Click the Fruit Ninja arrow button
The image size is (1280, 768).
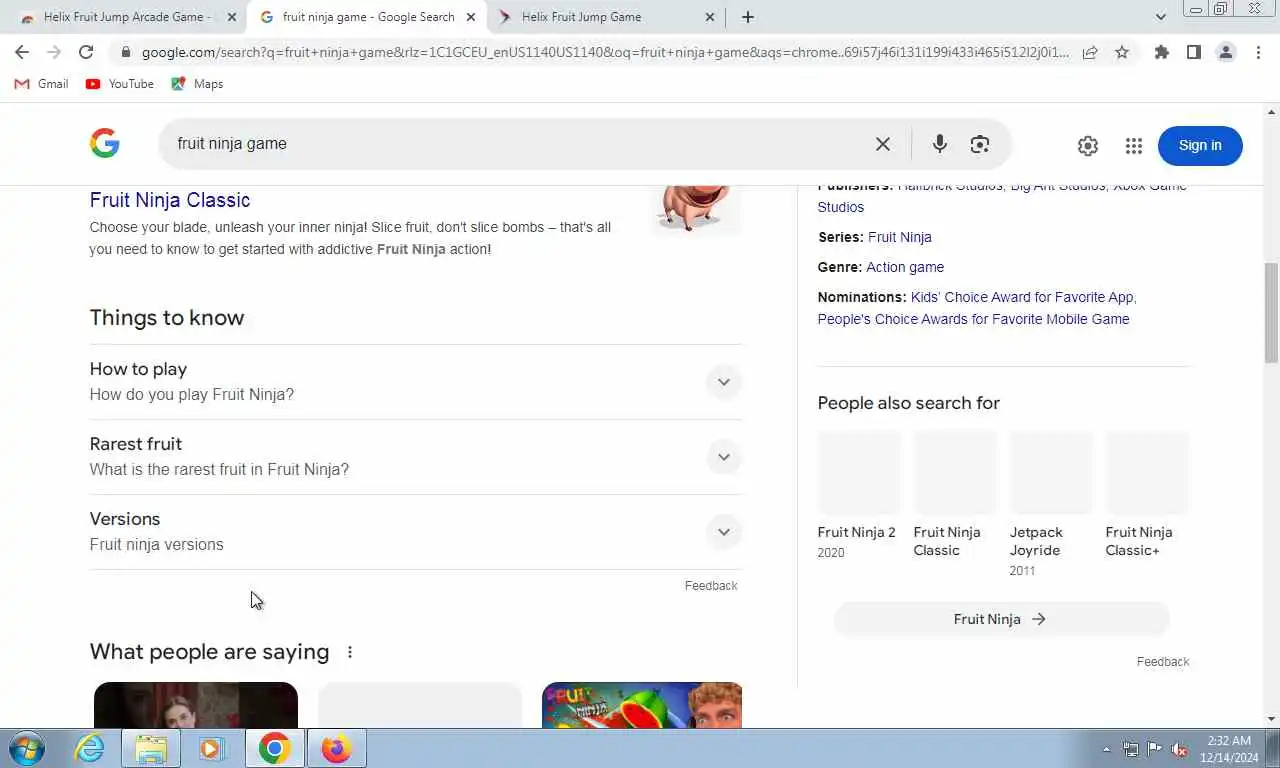[1001, 619]
